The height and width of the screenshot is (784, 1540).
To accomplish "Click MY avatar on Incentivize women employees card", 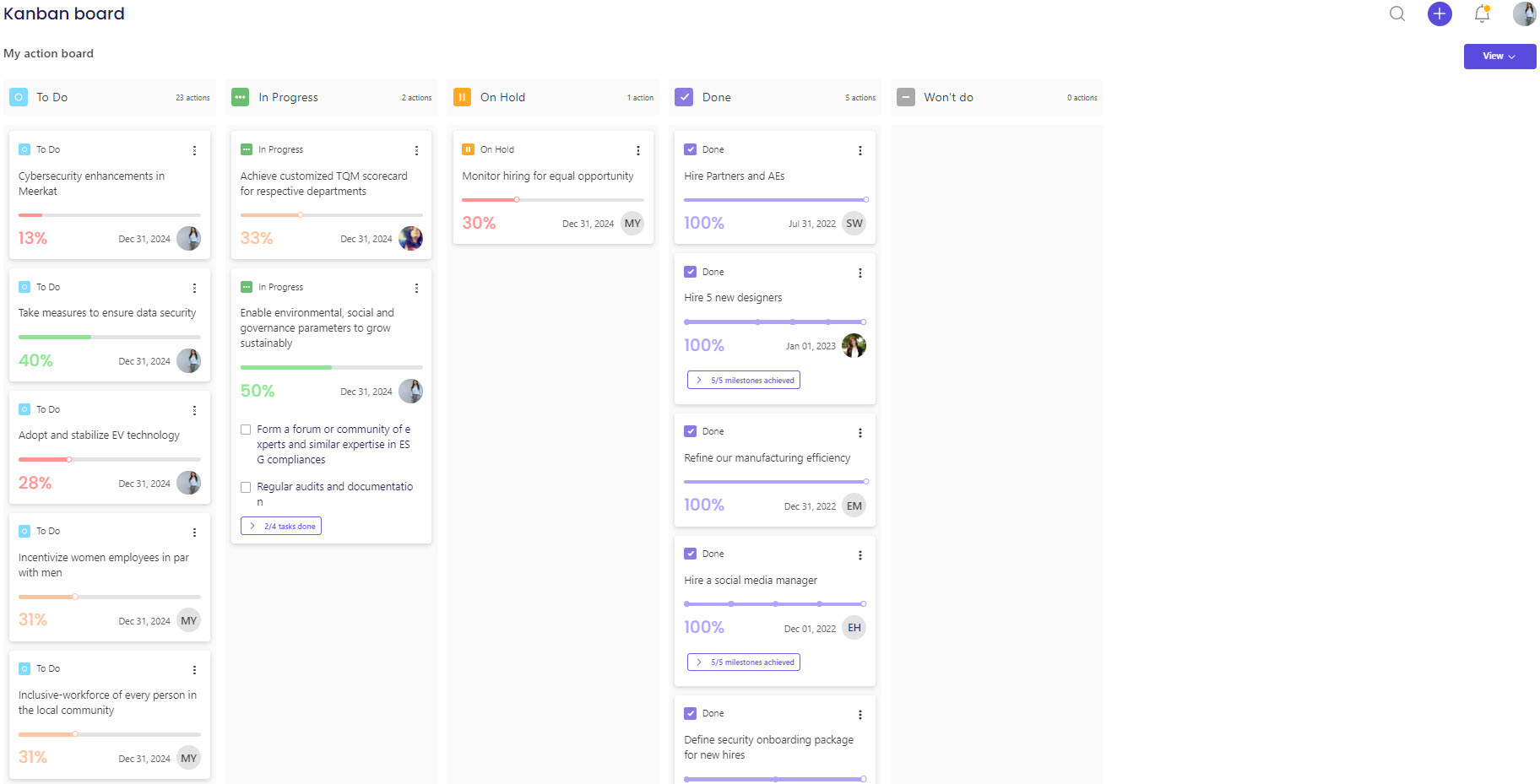I will [x=188, y=619].
